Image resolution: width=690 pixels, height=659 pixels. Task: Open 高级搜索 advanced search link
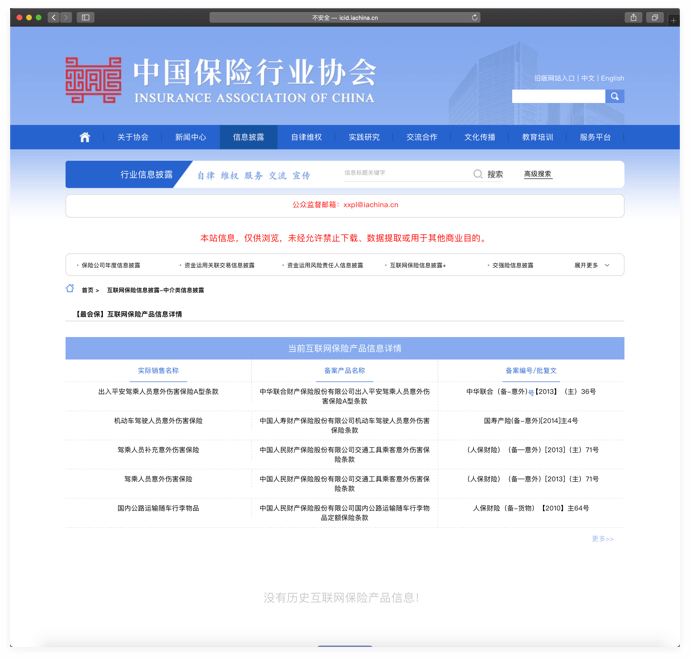[538, 174]
